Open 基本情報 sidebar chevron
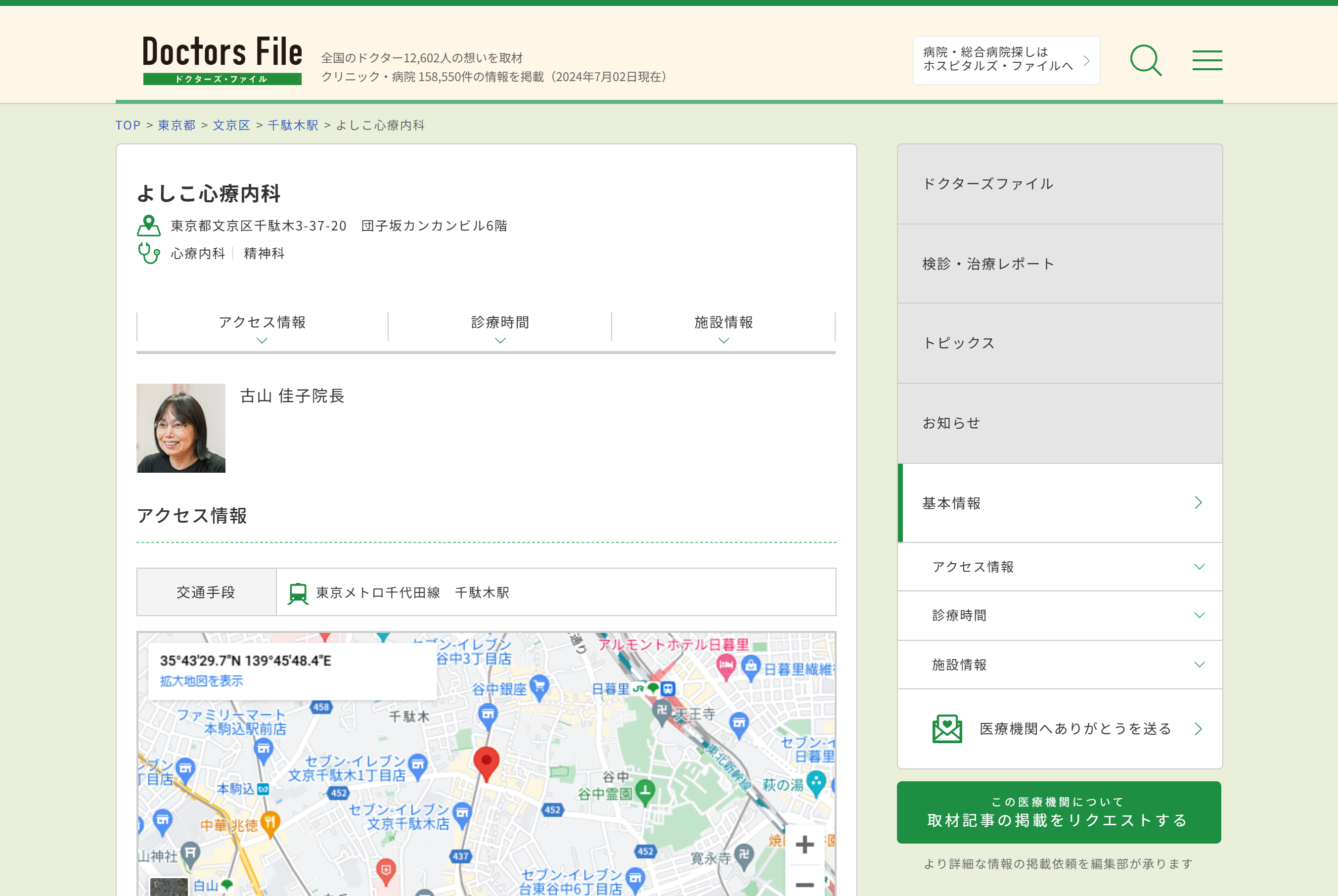The width and height of the screenshot is (1338, 896). click(x=1199, y=503)
